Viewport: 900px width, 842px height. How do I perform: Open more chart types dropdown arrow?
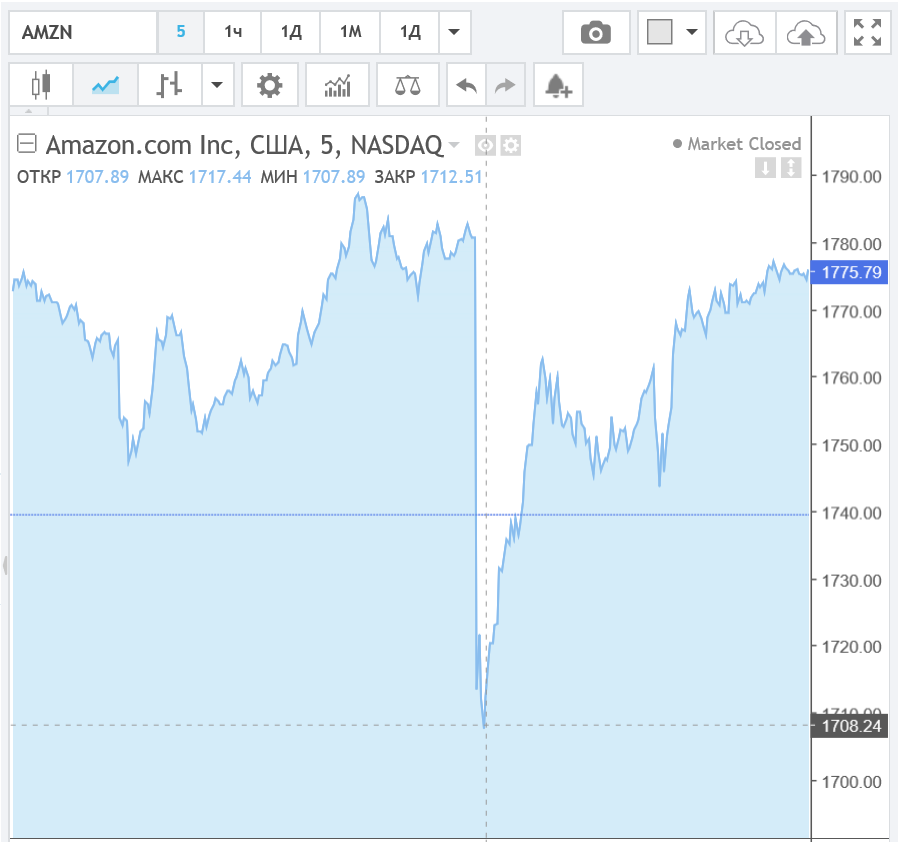pos(217,85)
